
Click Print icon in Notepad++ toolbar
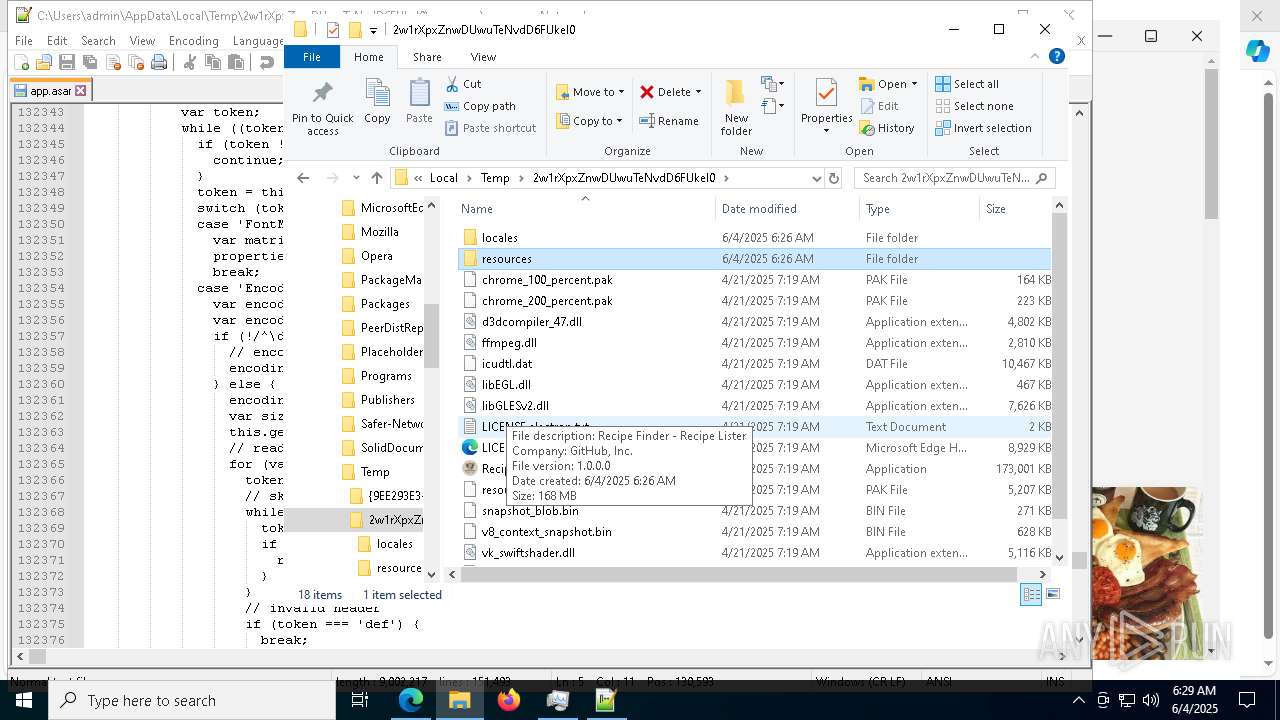(x=158, y=63)
